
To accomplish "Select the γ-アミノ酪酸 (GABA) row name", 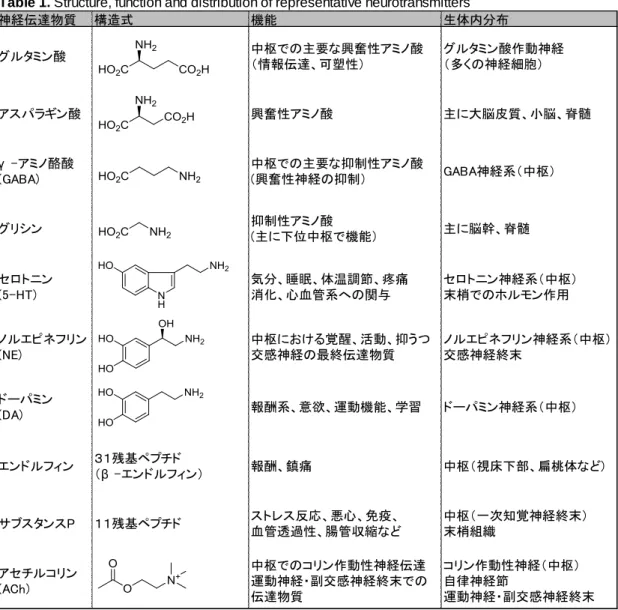I will (x=37, y=171).
